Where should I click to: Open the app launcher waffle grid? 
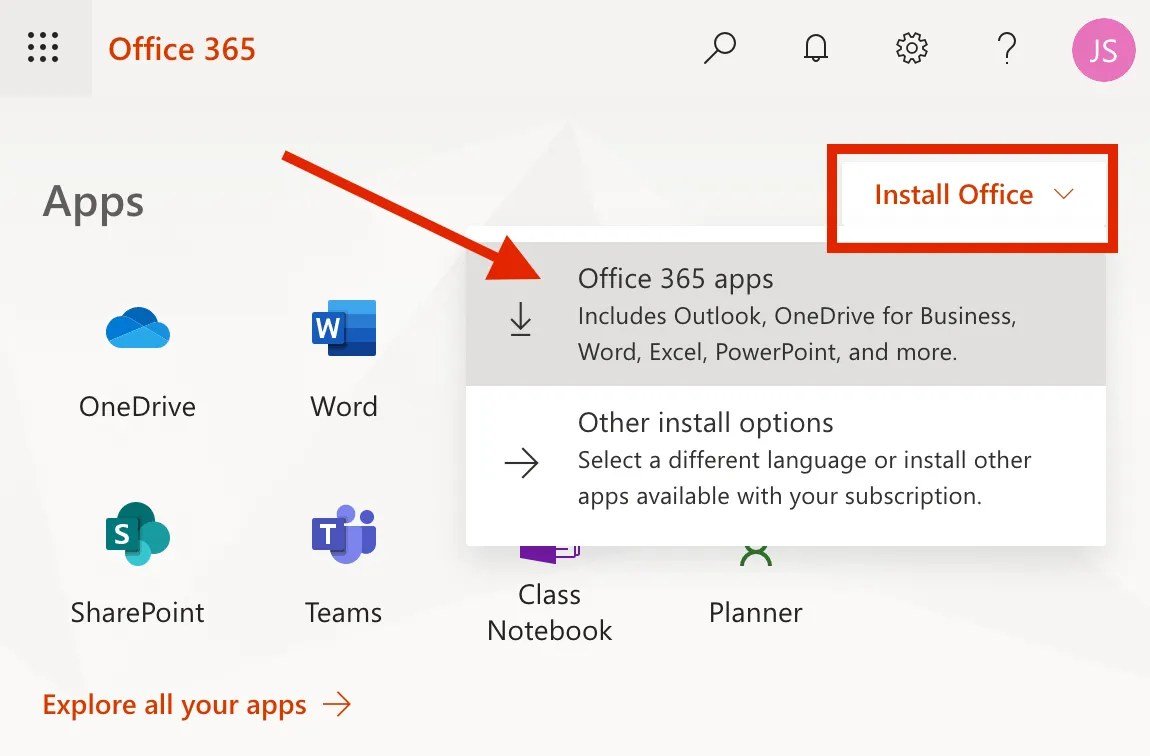click(x=43, y=48)
